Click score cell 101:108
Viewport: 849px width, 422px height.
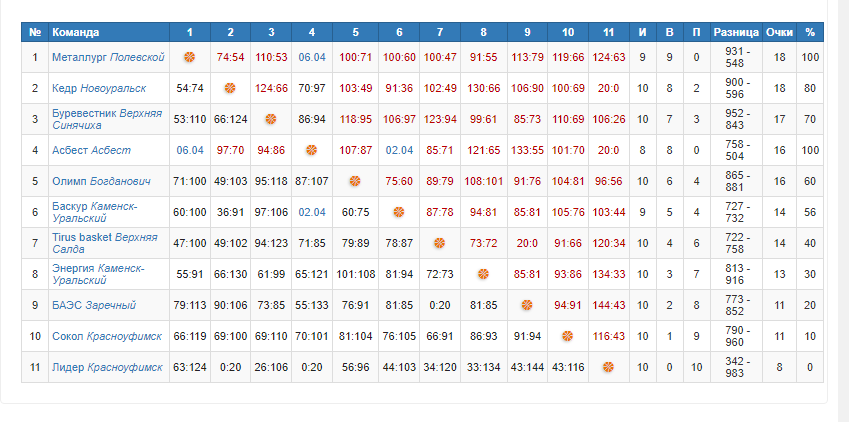355,274
